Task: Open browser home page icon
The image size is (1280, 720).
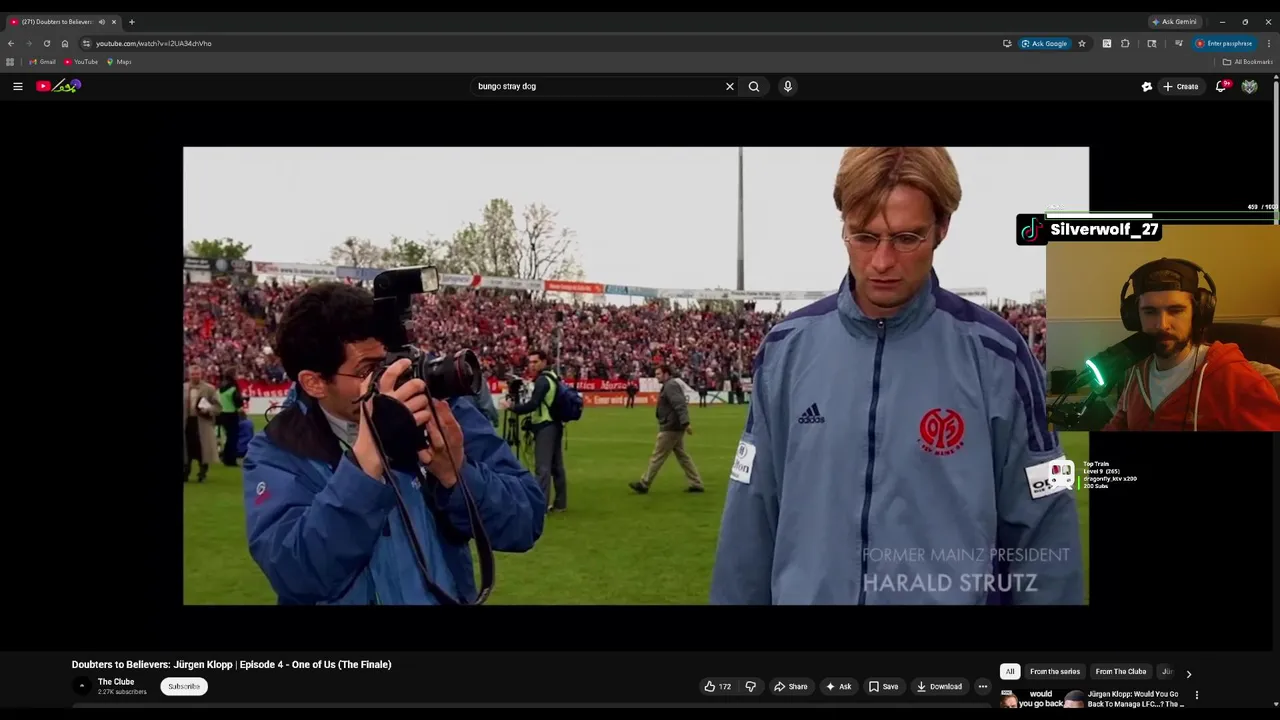Action: [x=65, y=43]
